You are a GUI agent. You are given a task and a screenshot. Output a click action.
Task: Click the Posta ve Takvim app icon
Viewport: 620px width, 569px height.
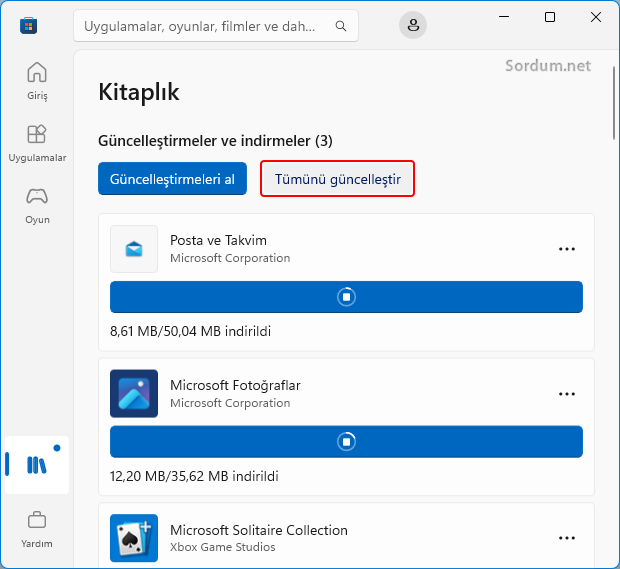[x=134, y=249]
